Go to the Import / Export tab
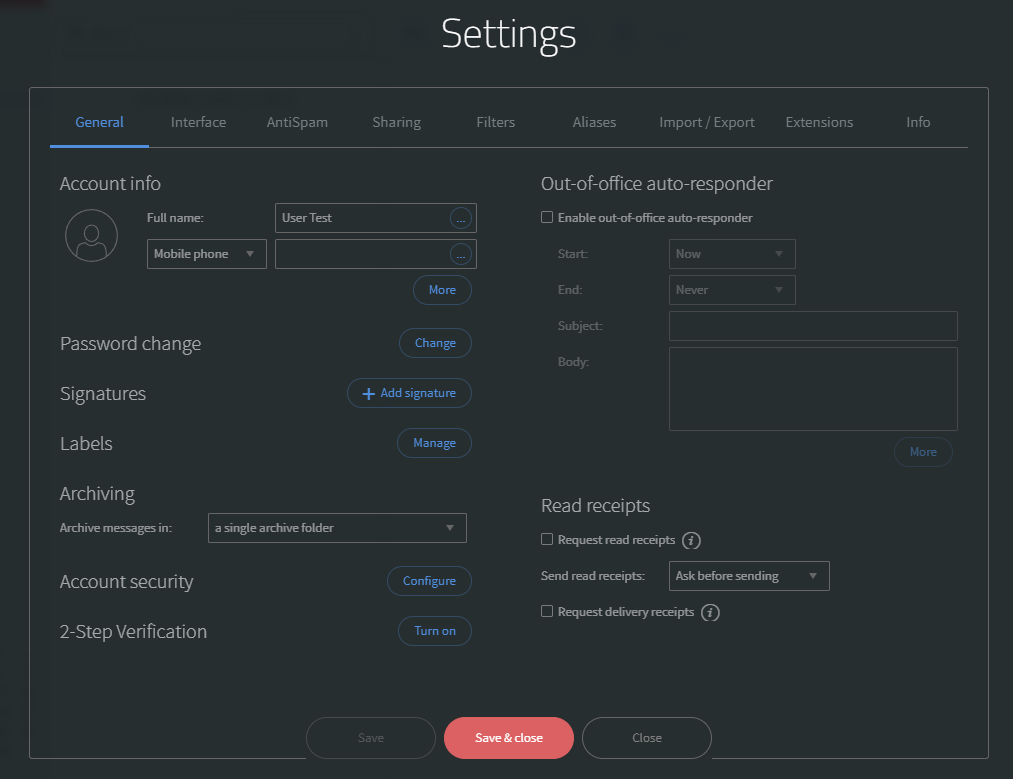Screen dimensions: 1013x779 (x=707, y=122)
